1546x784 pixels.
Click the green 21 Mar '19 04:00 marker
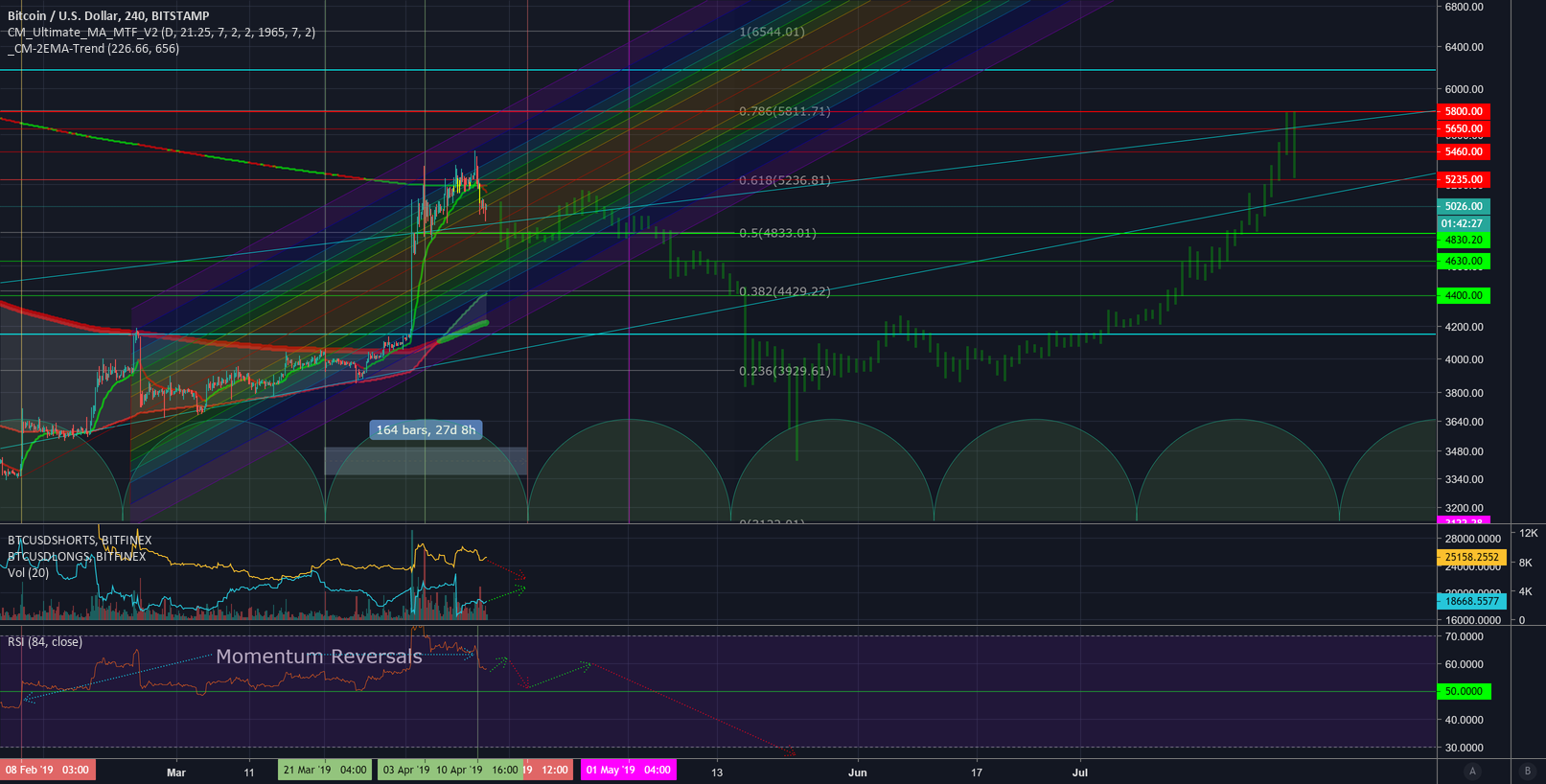tap(325, 770)
